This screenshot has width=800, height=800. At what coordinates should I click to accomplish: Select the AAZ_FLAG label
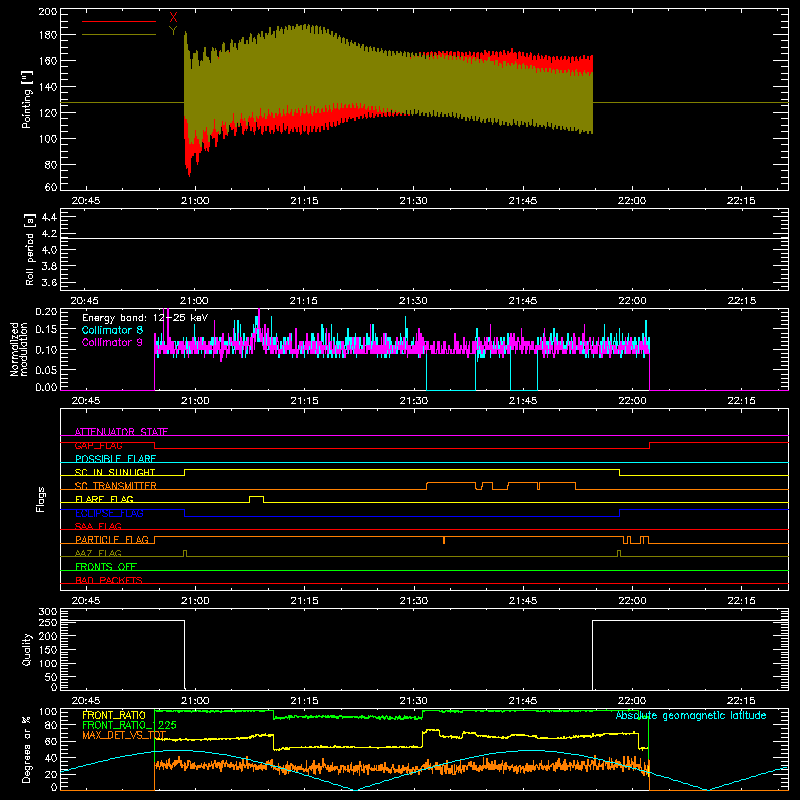[98, 553]
